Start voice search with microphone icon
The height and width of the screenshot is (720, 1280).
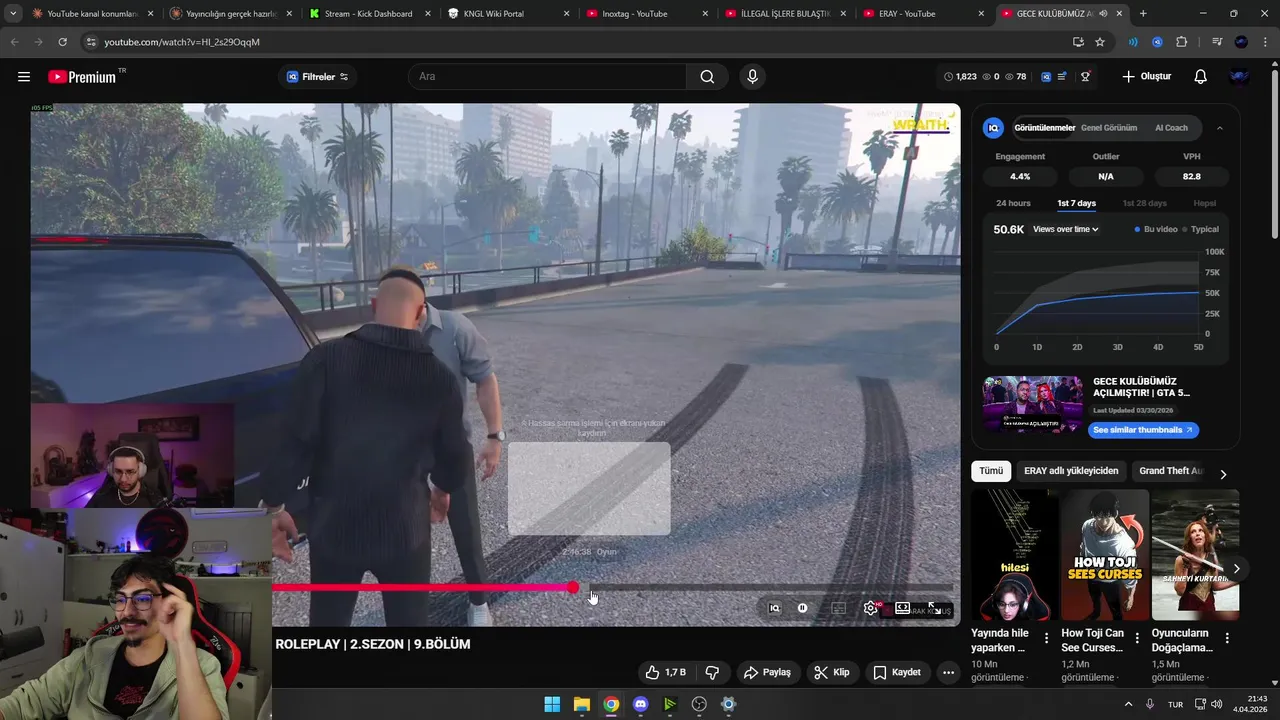click(x=753, y=77)
